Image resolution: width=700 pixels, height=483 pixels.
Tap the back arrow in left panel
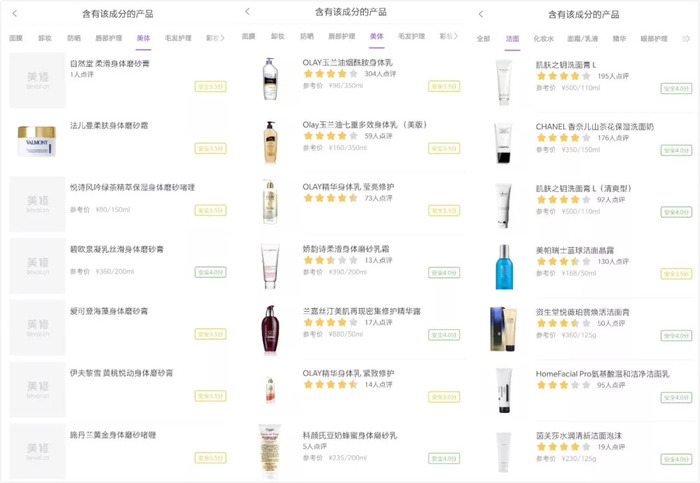coord(15,13)
